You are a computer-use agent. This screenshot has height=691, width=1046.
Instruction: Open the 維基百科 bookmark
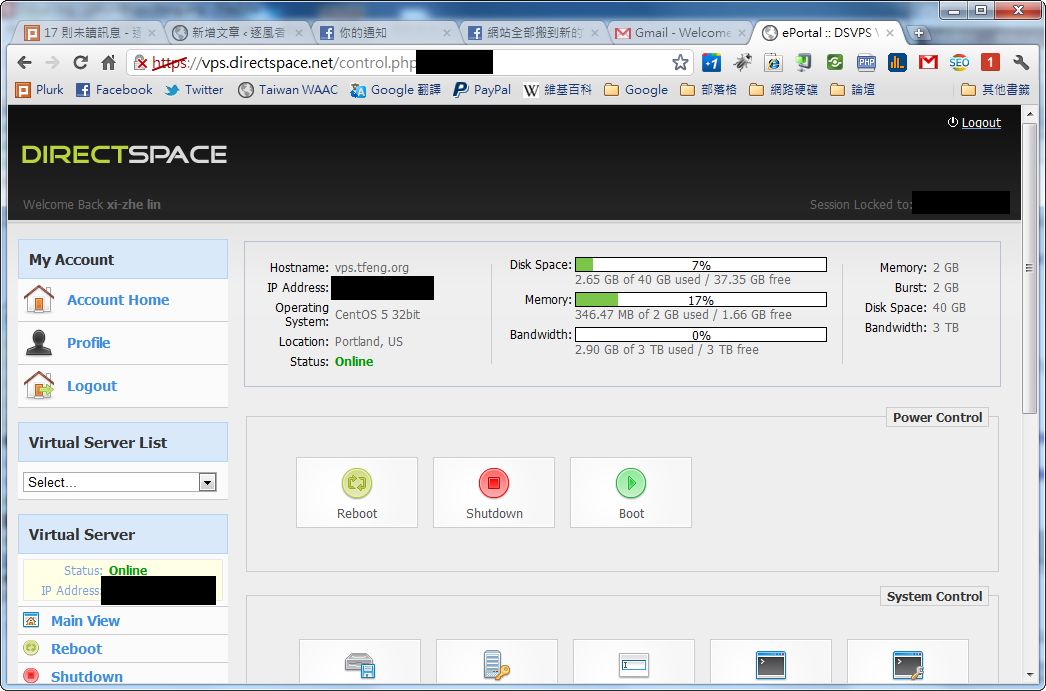pos(558,90)
